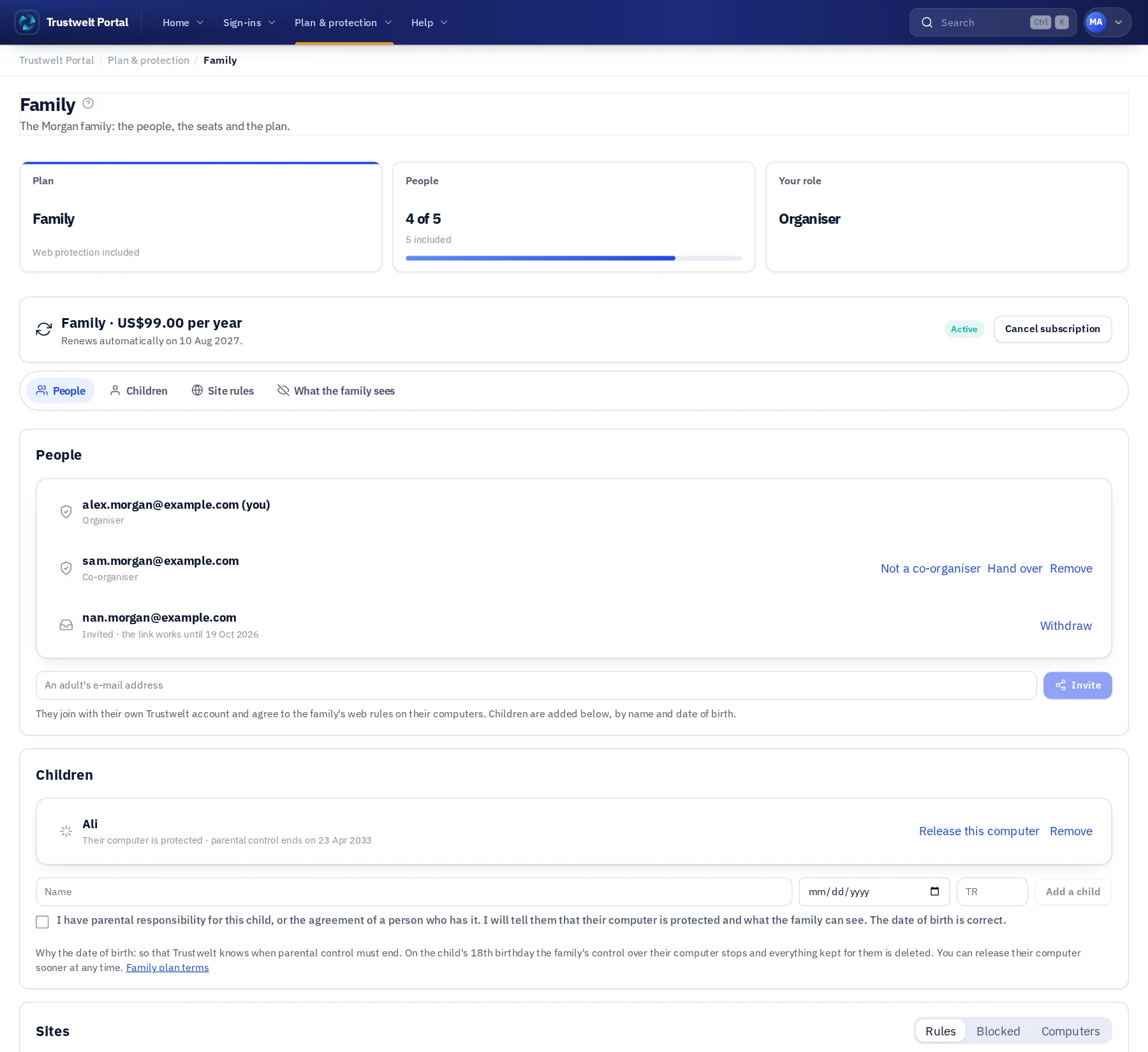Open What the family sees tab
1148x1052 pixels.
(336, 391)
